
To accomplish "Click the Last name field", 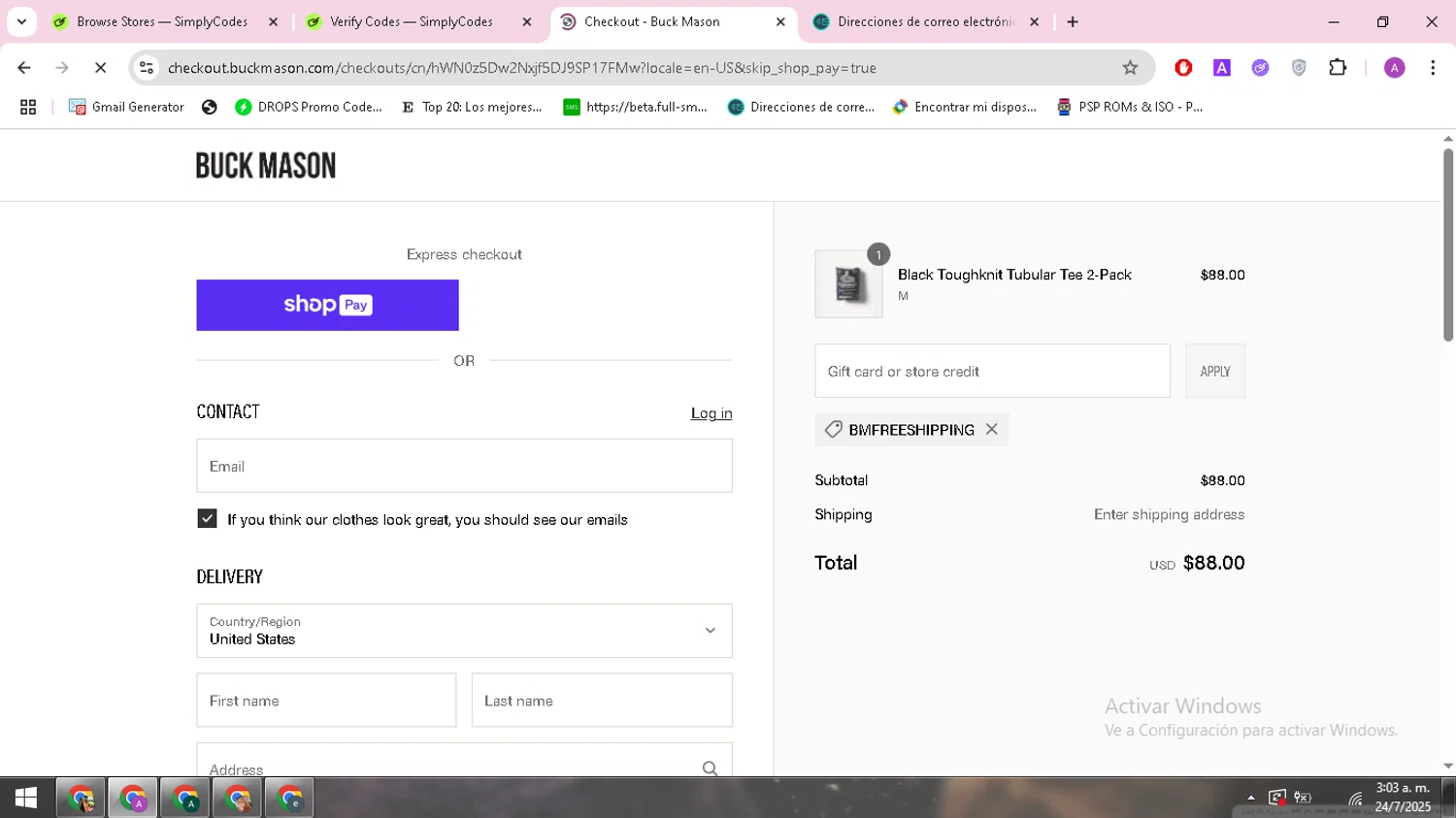I will (x=602, y=701).
